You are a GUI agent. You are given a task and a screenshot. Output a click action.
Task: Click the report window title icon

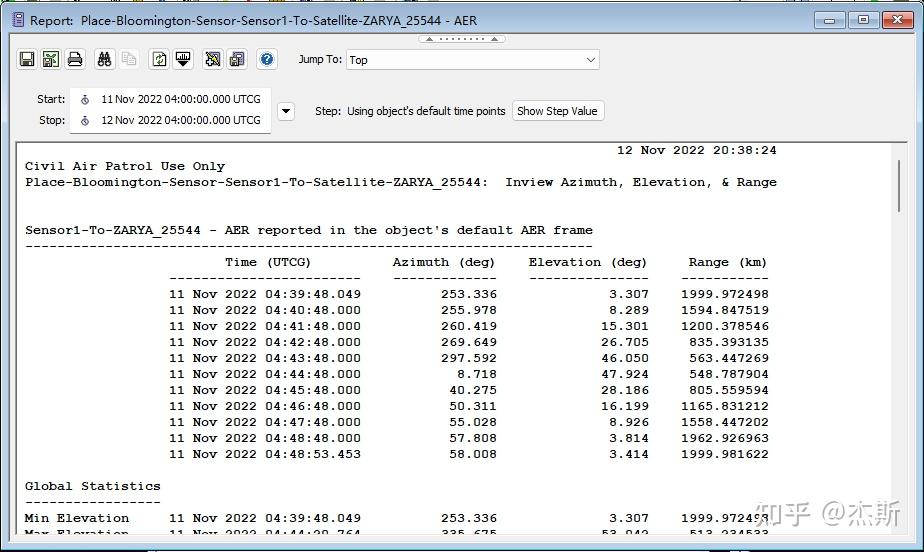pyautogui.click(x=18, y=20)
